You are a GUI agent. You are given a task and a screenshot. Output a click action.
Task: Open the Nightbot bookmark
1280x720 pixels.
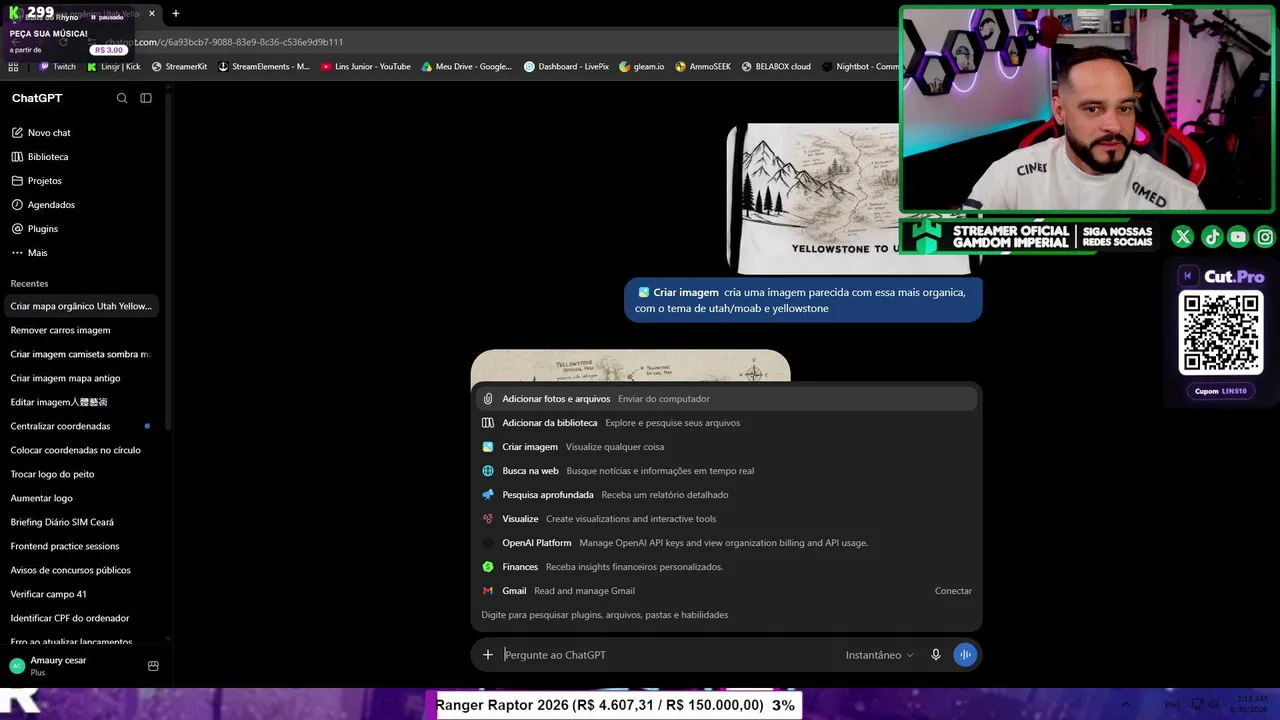[x=860, y=67]
